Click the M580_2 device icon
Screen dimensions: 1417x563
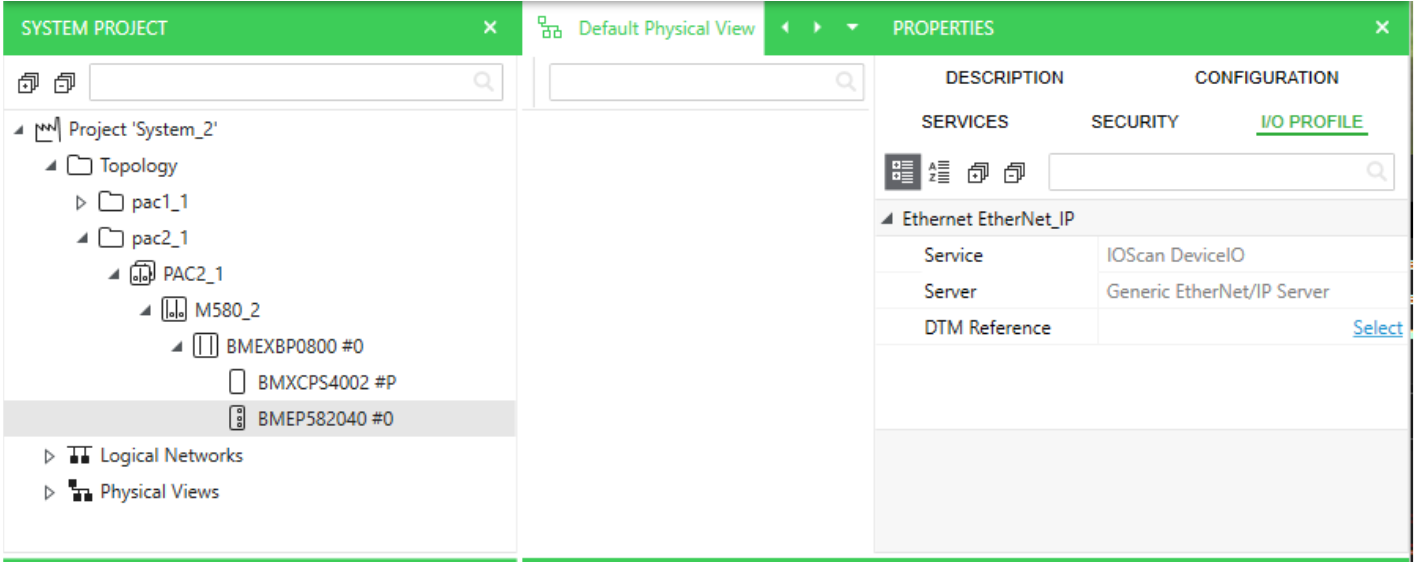pyautogui.click(x=173, y=310)
